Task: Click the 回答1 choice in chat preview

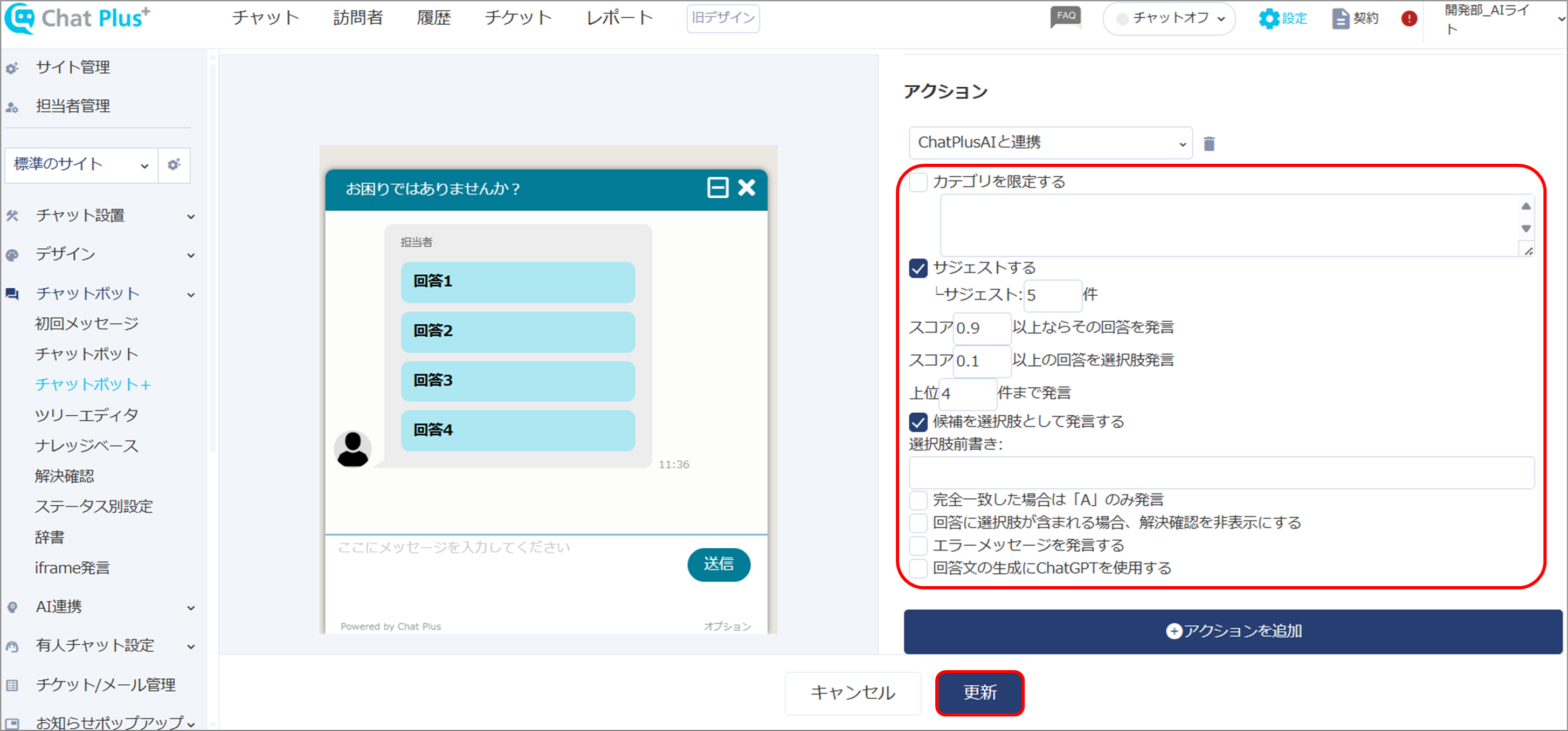Action: (517, 282)
